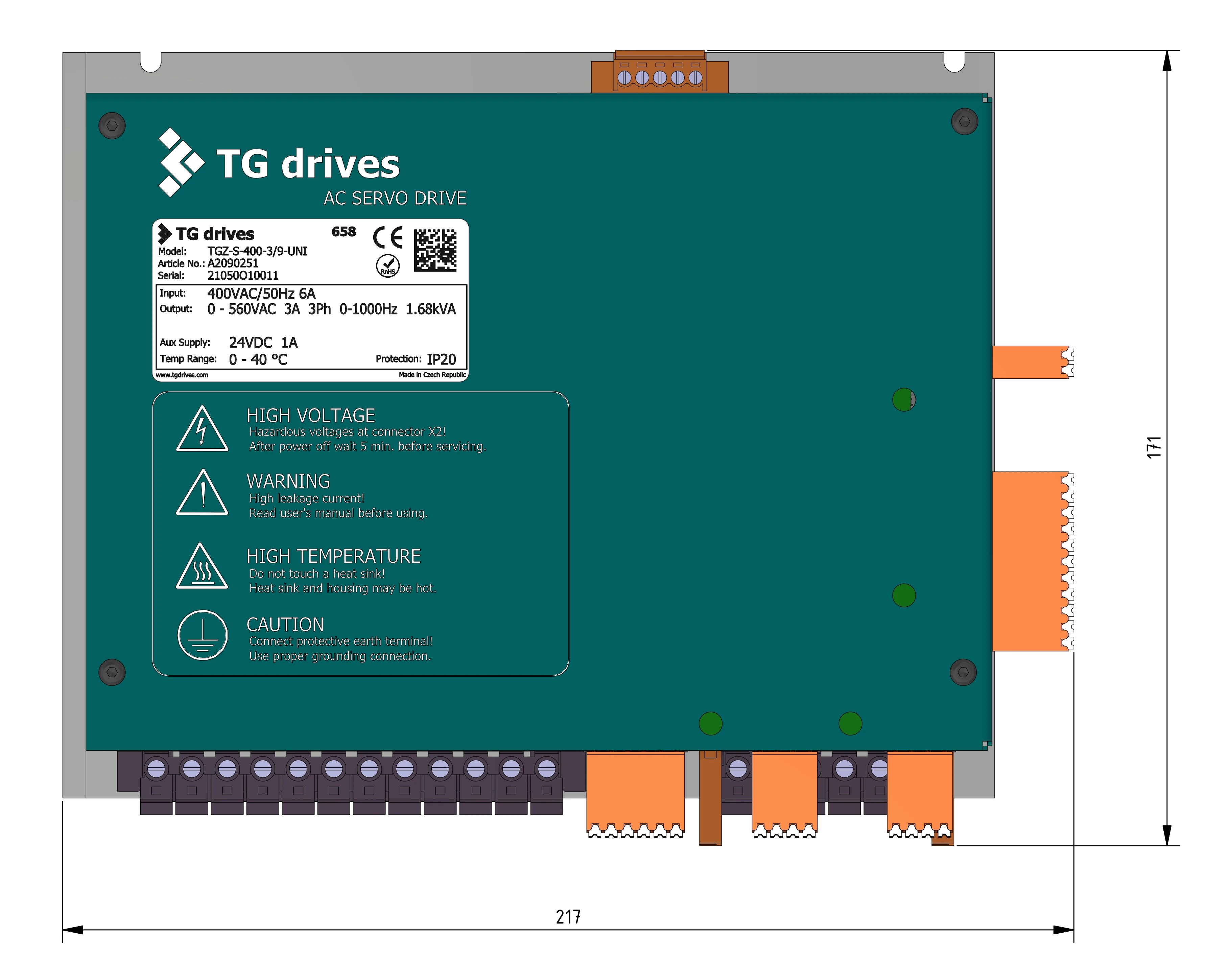
Task: Click the 'Connect protective earth terminal!' line
Action: point(341,641)
